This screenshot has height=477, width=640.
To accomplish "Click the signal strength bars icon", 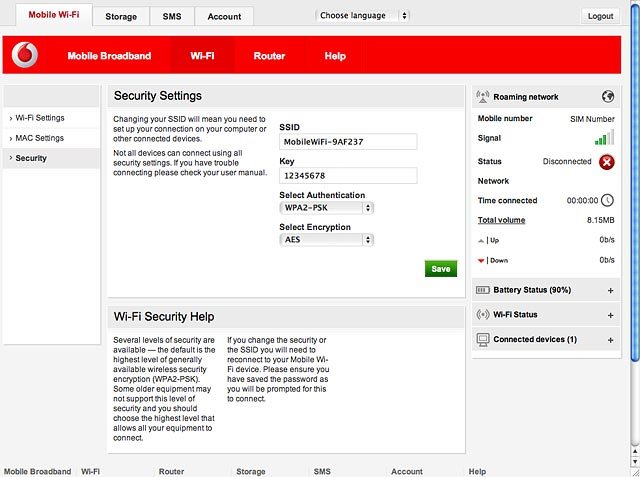I will coord(604,138).
